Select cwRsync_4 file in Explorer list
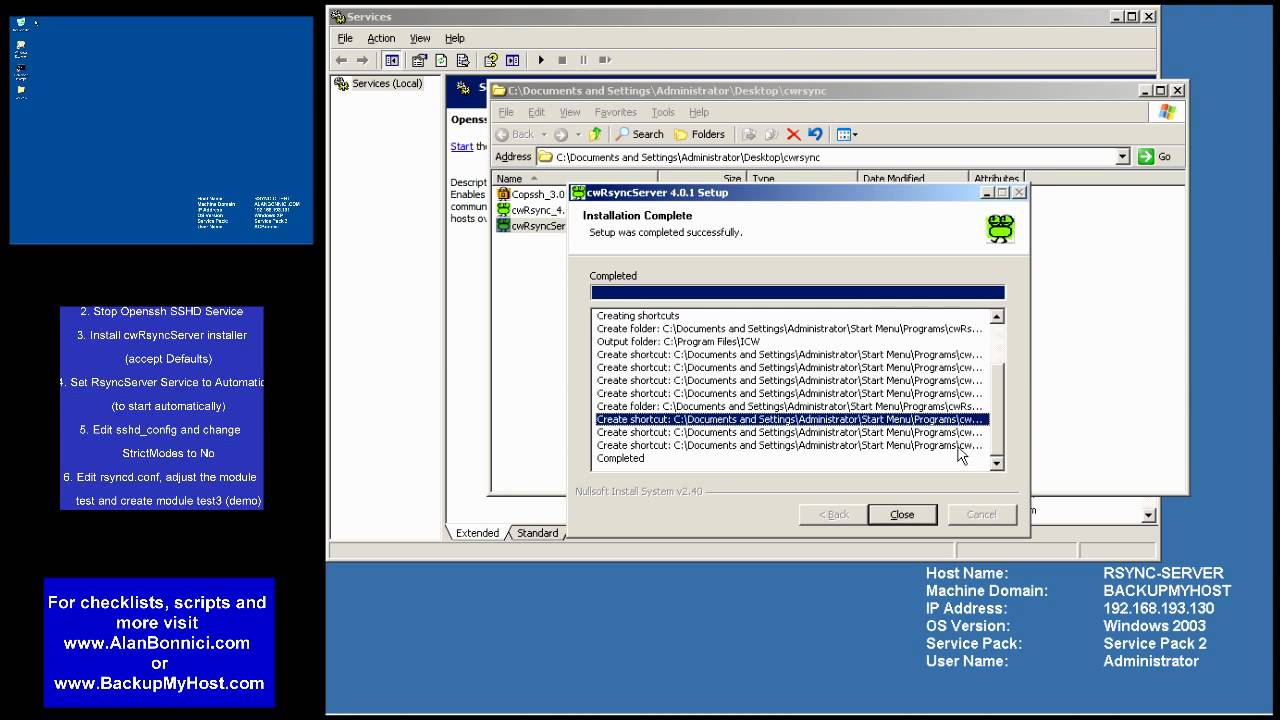This screenshot has width=1280, height=720. click(531, 210)
